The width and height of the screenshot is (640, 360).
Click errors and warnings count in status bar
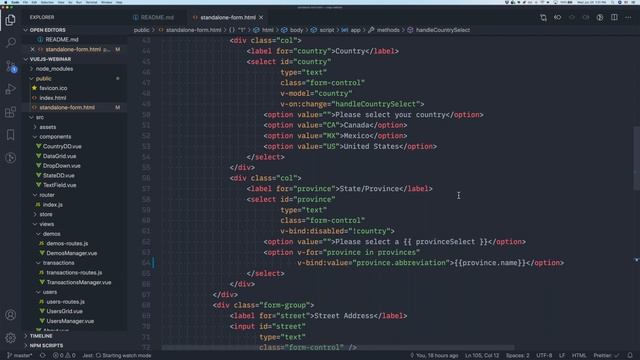tap(64, 356)
